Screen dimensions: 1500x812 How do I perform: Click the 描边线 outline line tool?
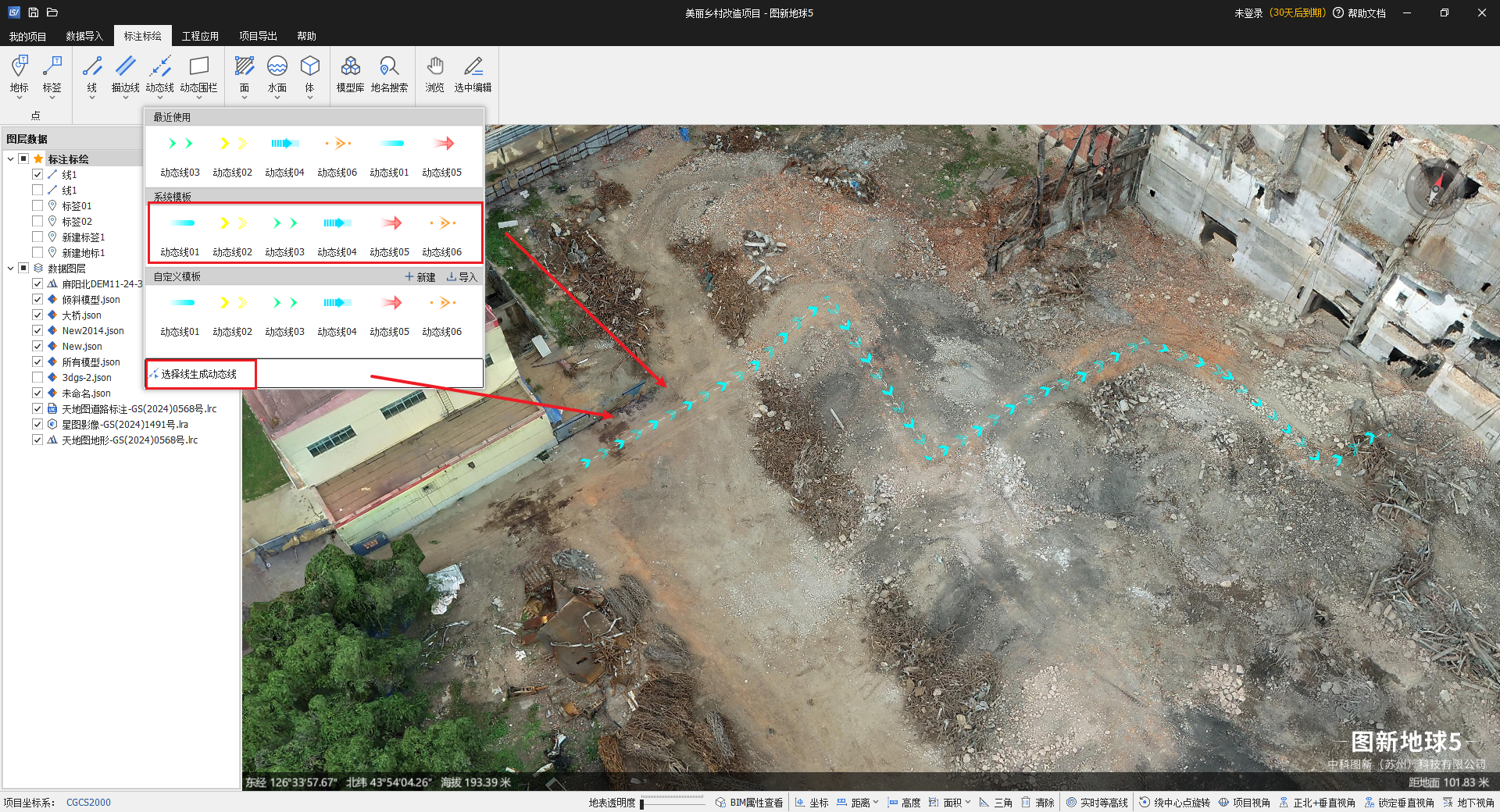pos(125,74)
